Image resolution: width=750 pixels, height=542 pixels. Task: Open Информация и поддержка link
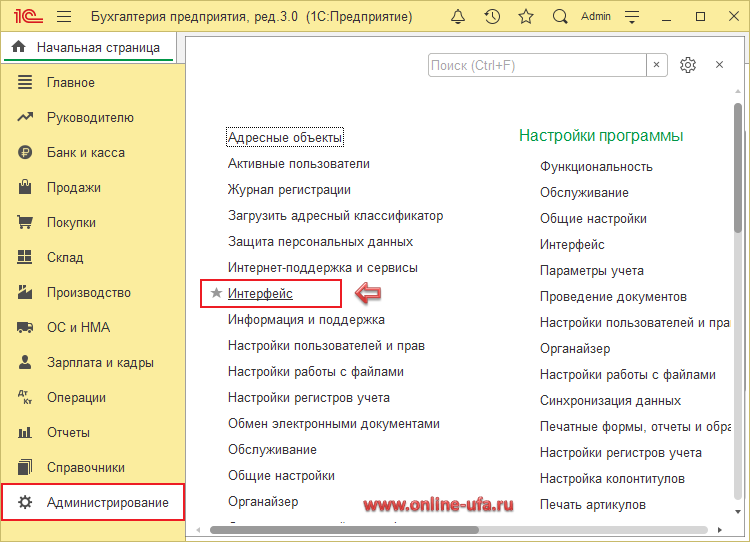307,320
